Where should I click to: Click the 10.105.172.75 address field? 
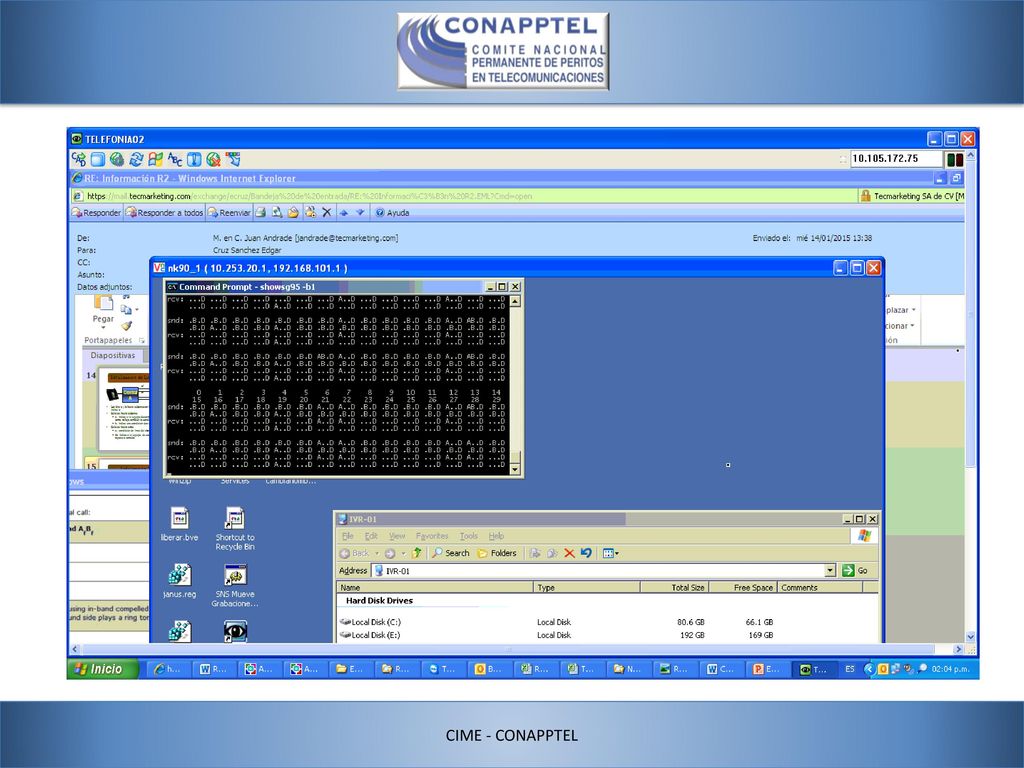tap(896, 159)
